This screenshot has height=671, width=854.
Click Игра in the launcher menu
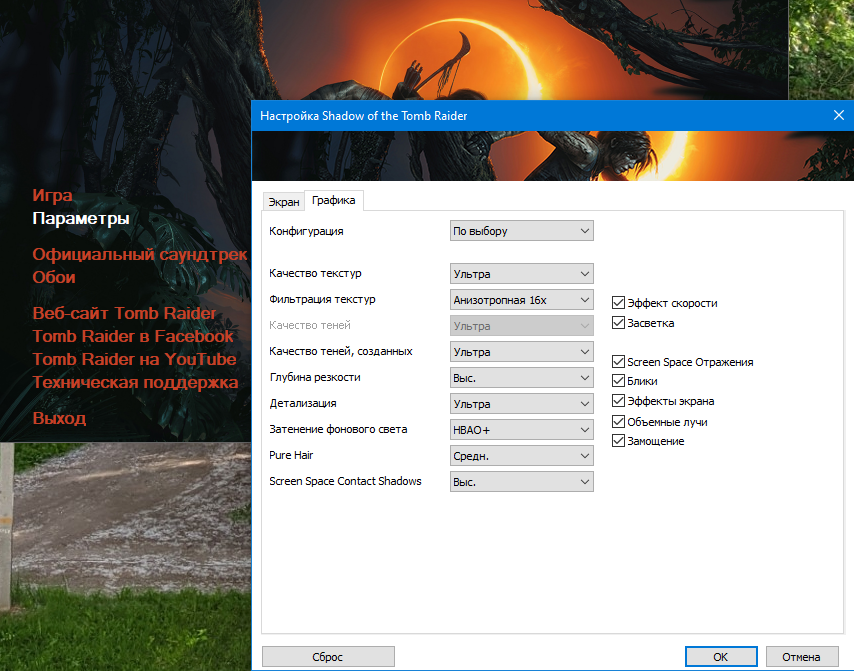point(52,195)
